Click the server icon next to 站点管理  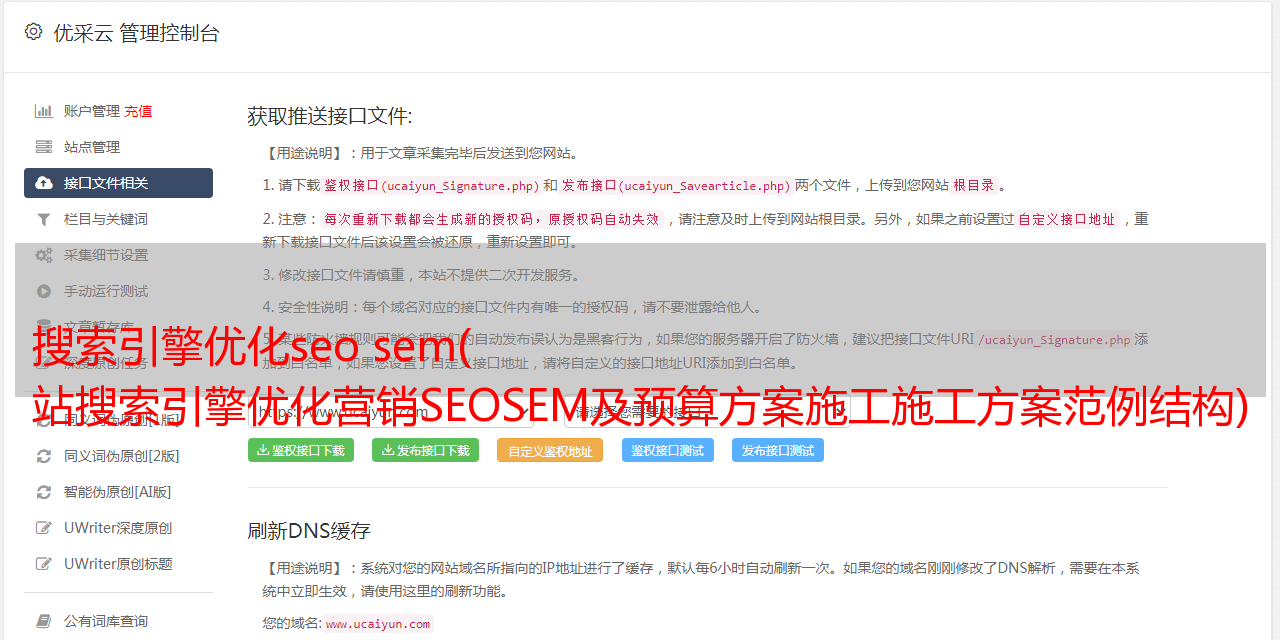coord(44,147)
